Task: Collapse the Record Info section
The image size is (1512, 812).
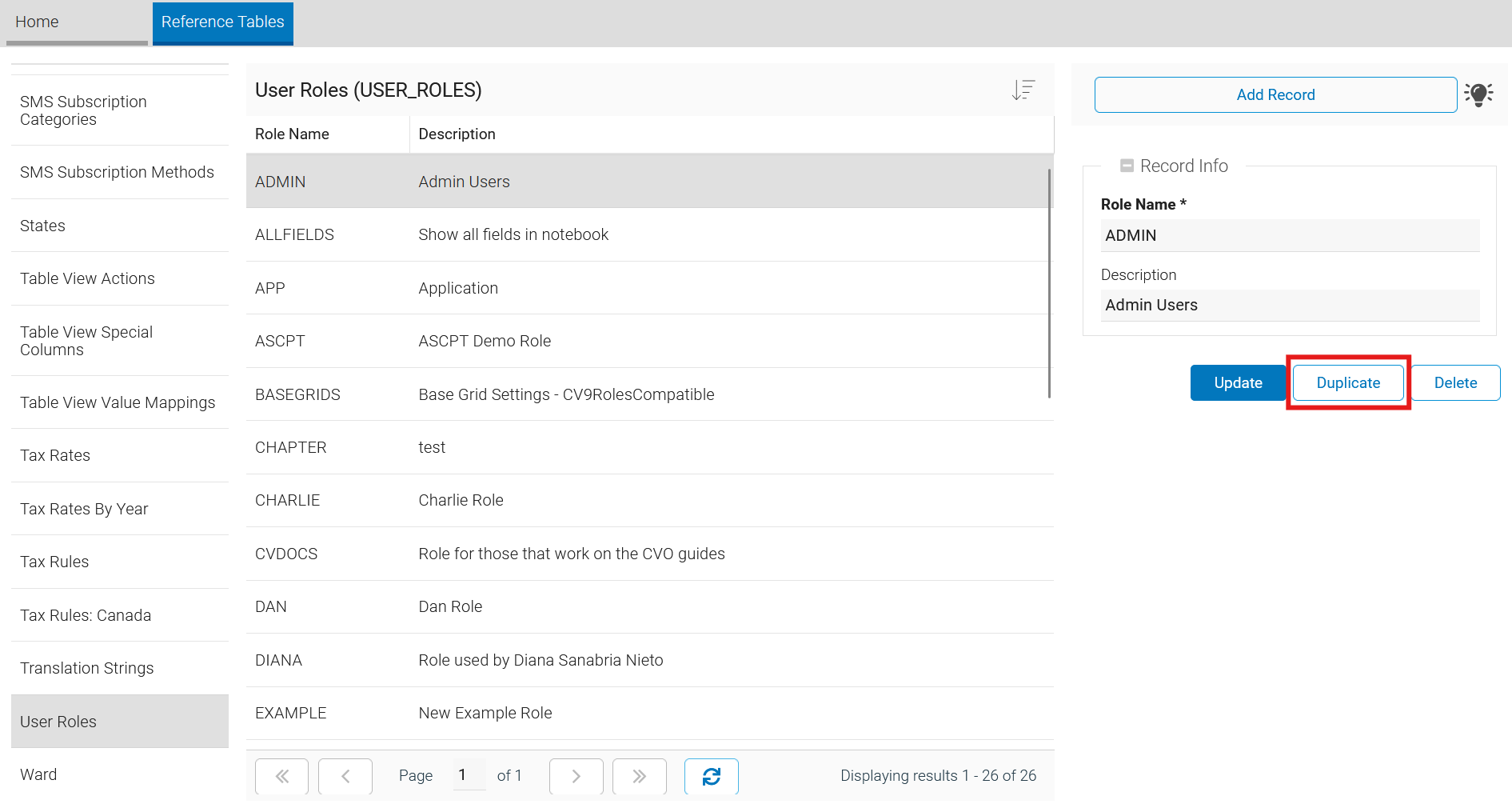Action: 1127,166
